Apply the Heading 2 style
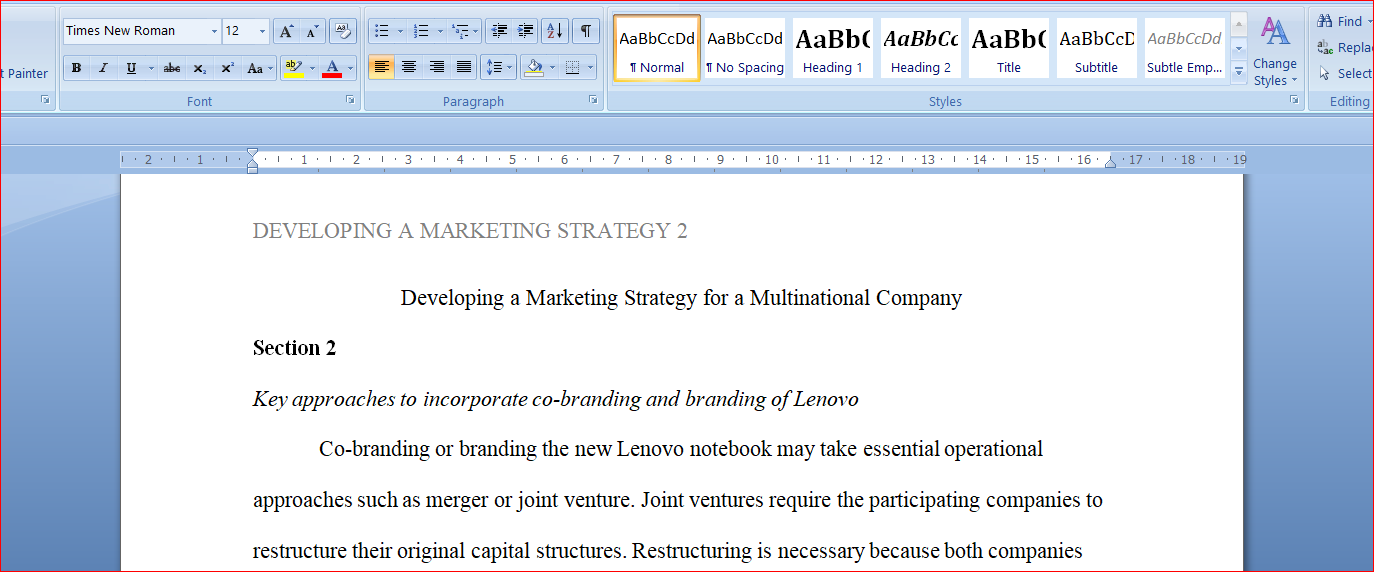 [921, 47]
